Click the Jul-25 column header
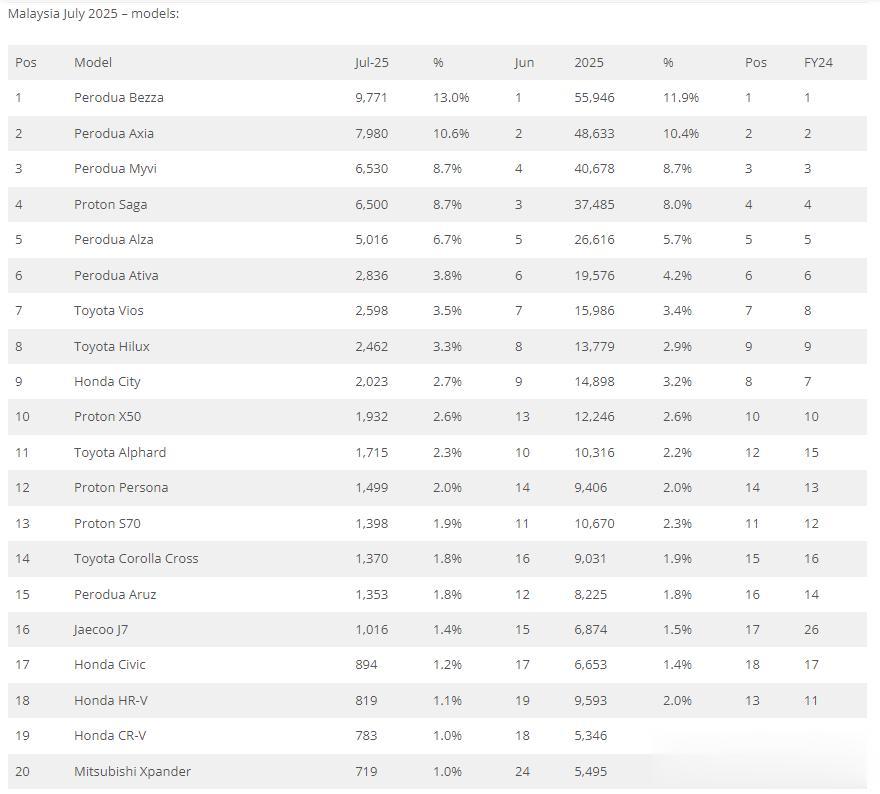 coord(371,62)
